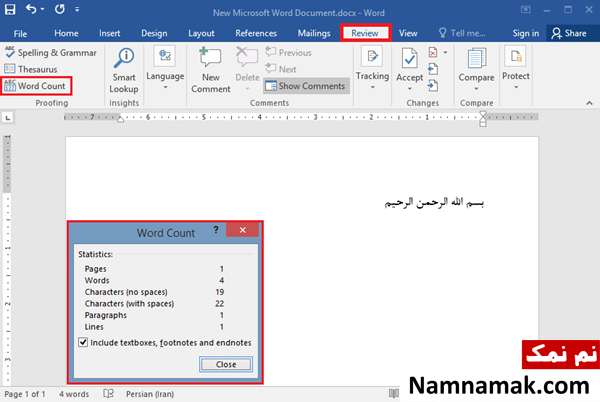Expand the Tracking dropdown
The image size is (600, 402).
(x=372, y=69)
